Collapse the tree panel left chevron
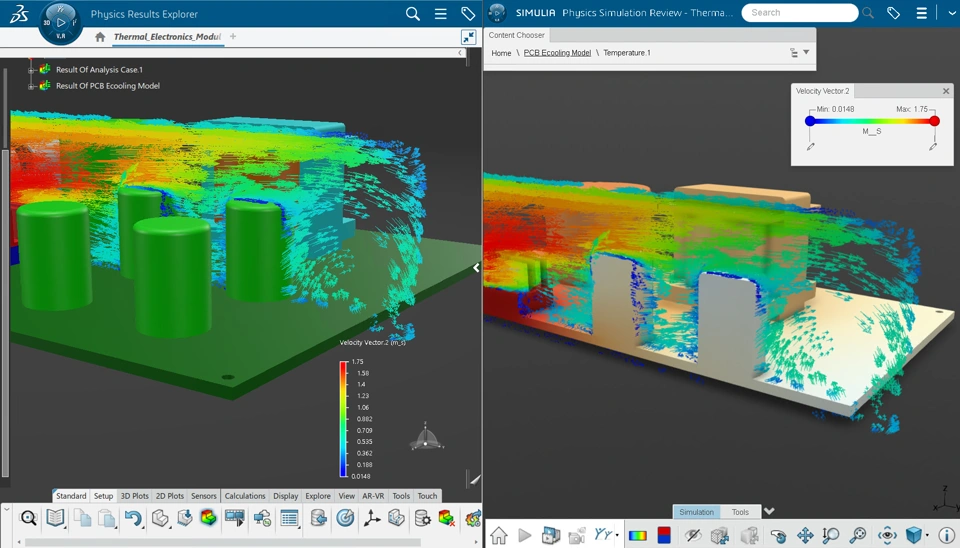 click(x=460, y=53)
